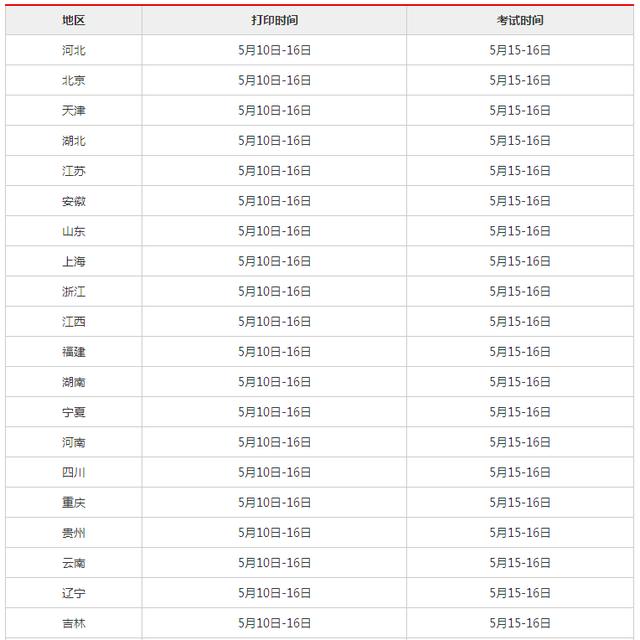
Task: Click the 安徽 row exam time cell
Action: (x=520, y=201)
